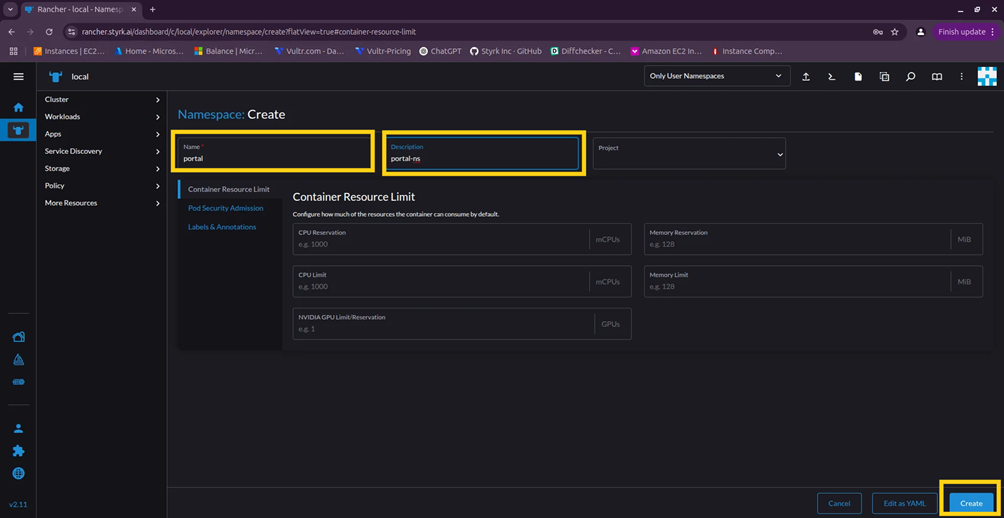Open the Amazon EC2 In... bookmark
This screenshot has width=1004, height=518.
(x=667, y=51)
